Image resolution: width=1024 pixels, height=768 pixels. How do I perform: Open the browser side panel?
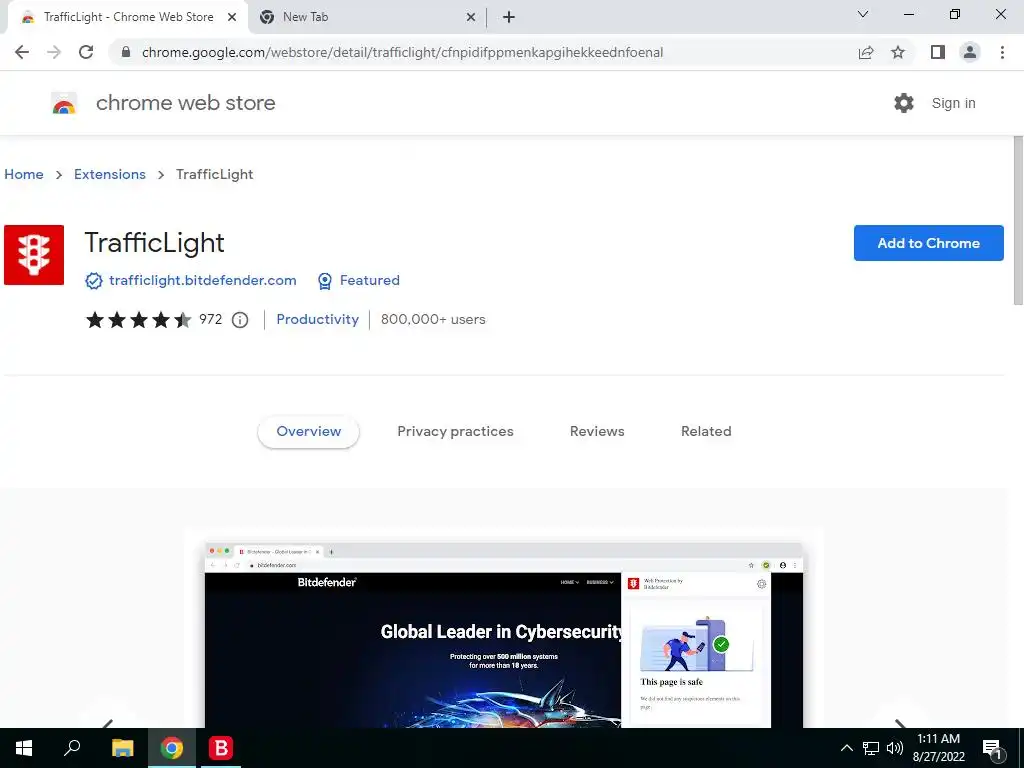[x=938, y=52]
